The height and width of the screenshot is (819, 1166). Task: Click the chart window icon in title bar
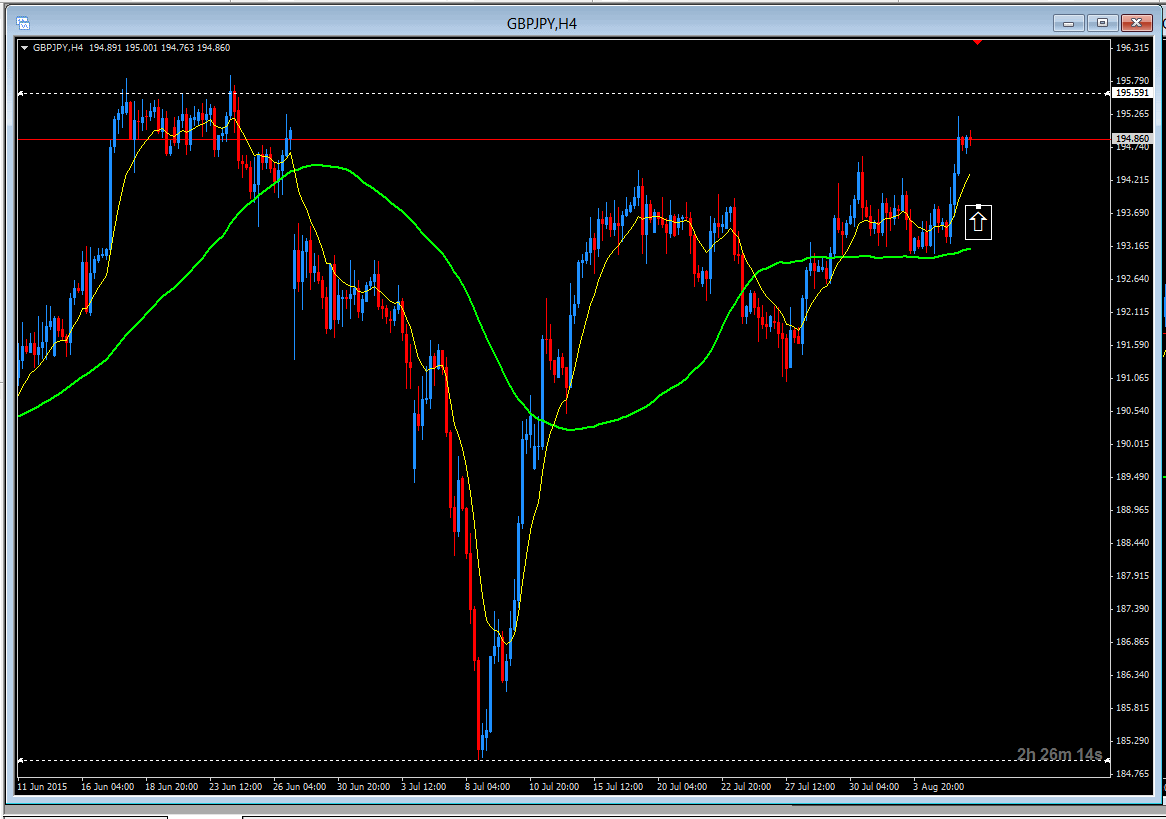tap(25, 23)
